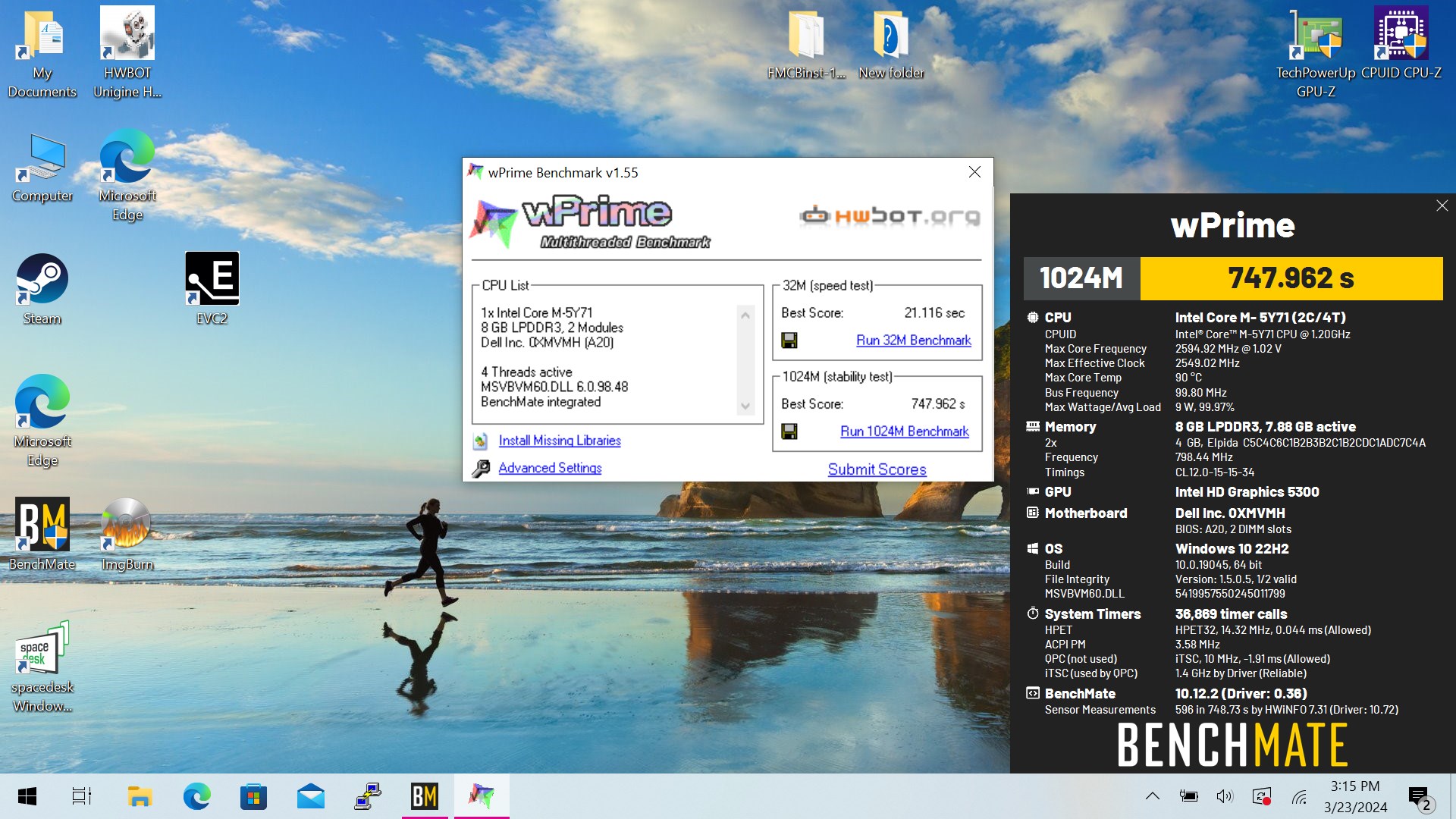Click the Install Missing Libraries icon
Image resolution: width=1456 pixels, height=819 pixels.
click(480, 441)
